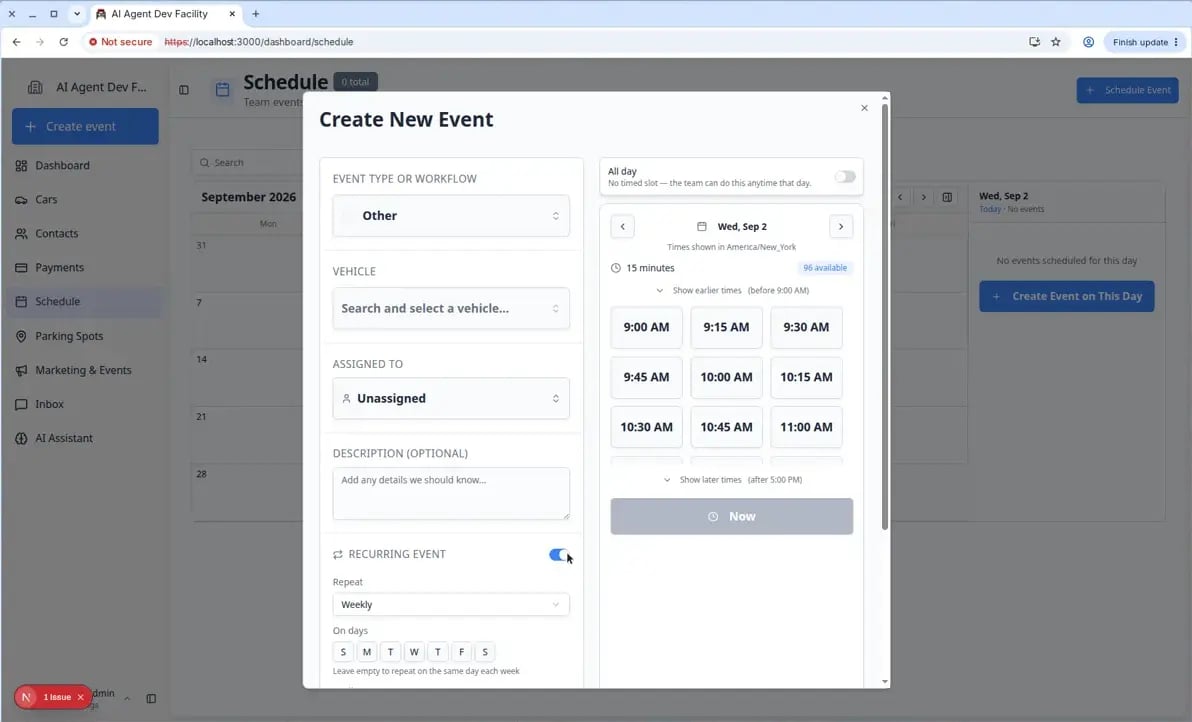Open the vehicle search dropdown
This screenshot has width=1192, height=722.
451,309
